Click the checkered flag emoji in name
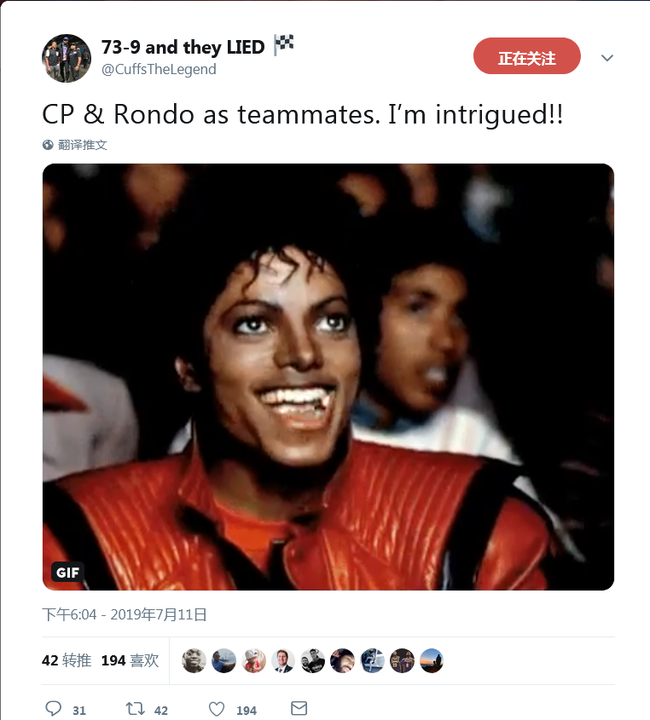The height and width of the screenshot is (720, 650). point(284,45)
